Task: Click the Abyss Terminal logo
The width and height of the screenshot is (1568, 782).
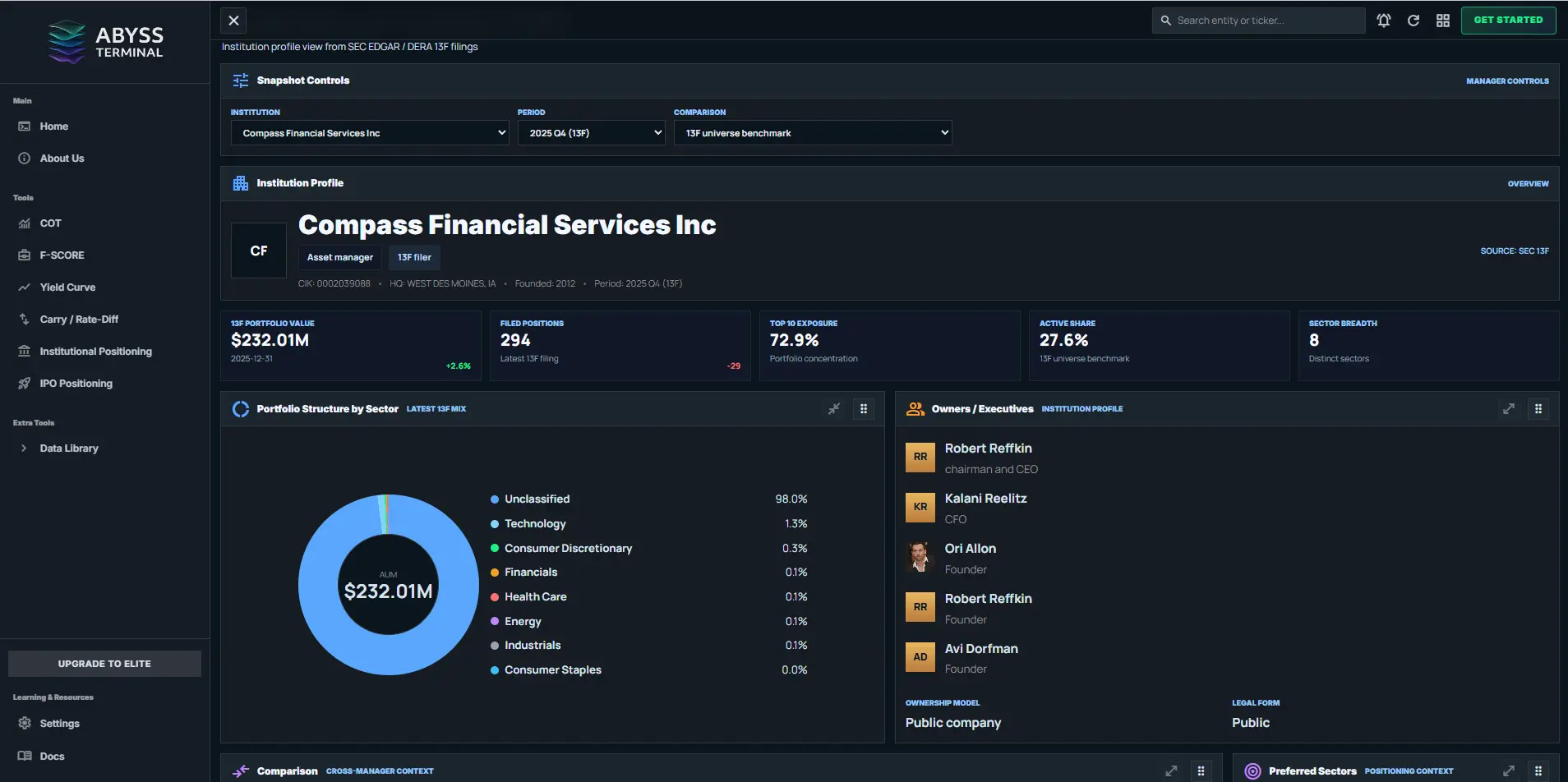Action: (x=105, y=42)
